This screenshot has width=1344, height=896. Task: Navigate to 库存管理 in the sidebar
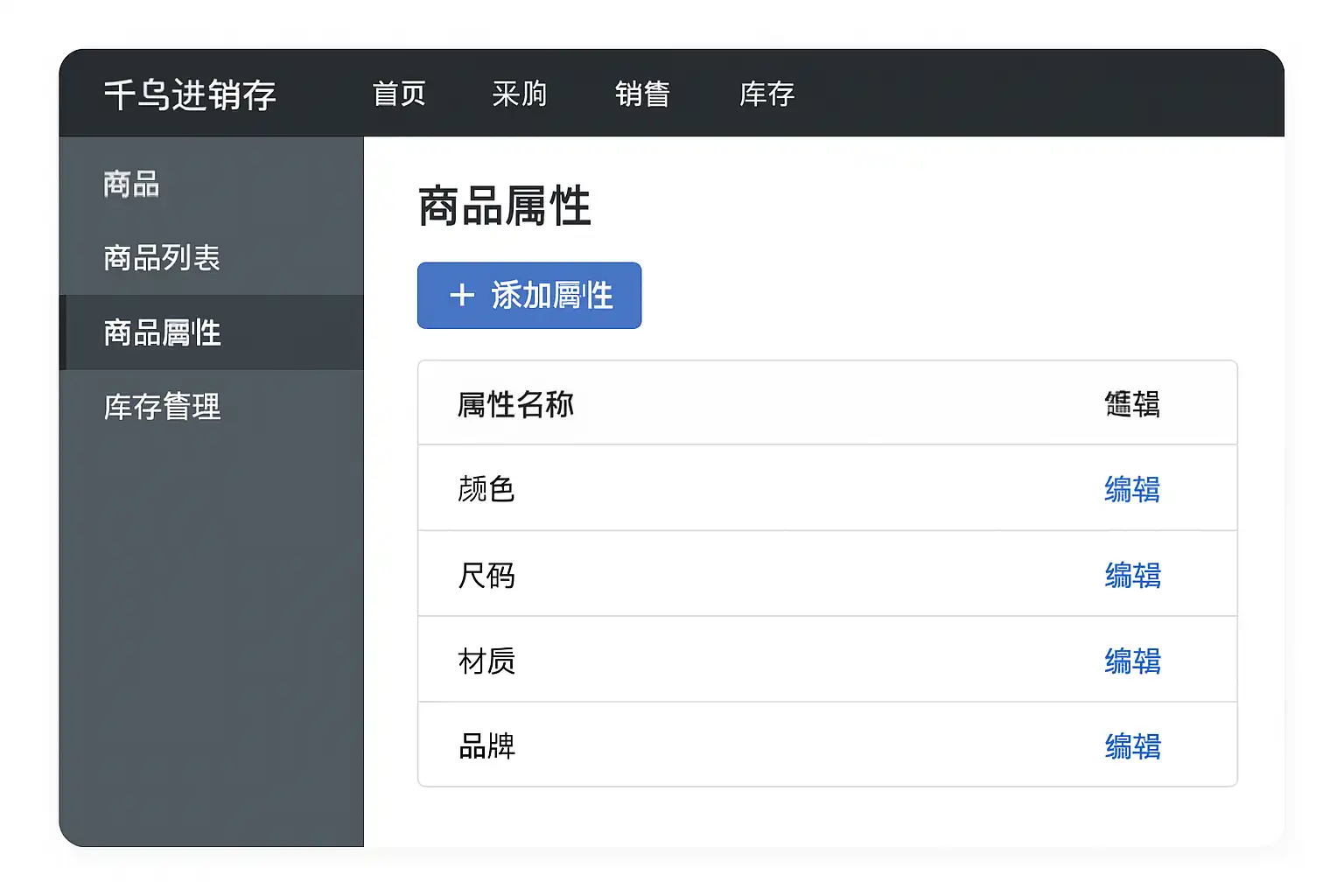[162, 407]
